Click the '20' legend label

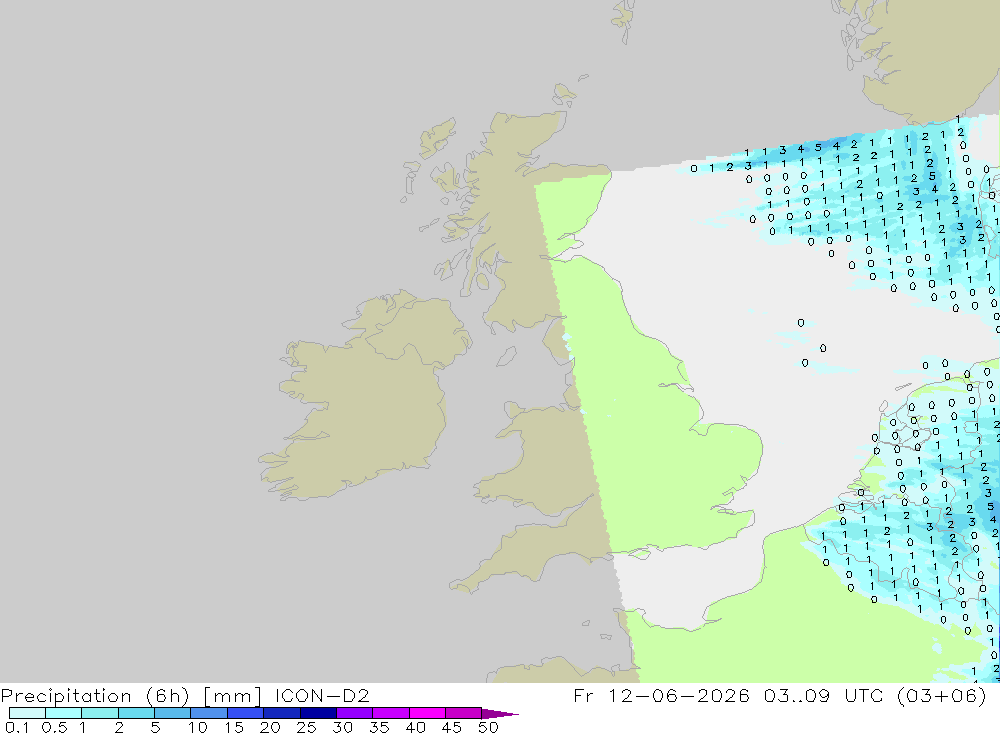coord(270,727)
